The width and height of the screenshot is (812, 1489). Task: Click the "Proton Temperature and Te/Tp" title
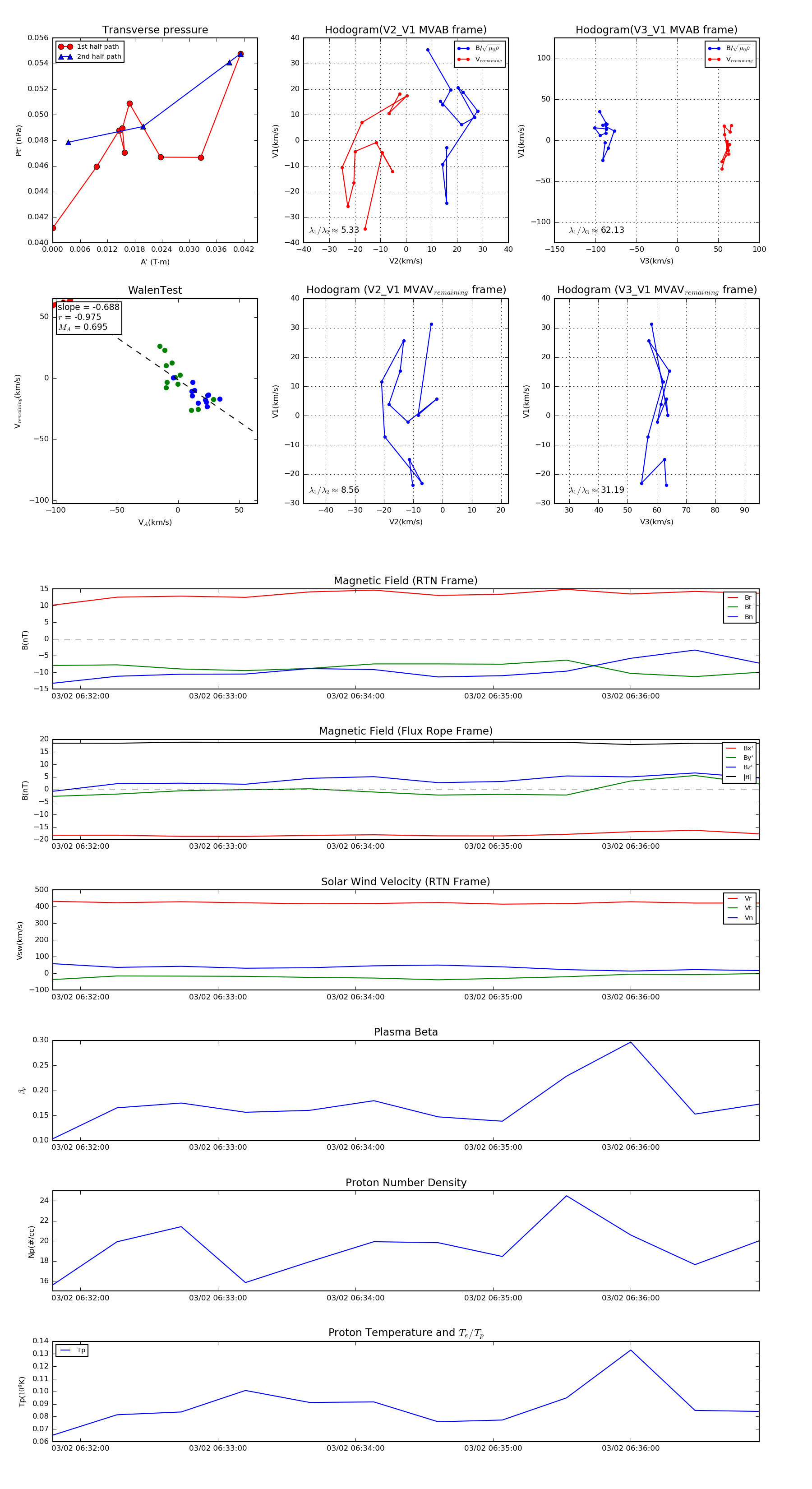coord(406,1333)
